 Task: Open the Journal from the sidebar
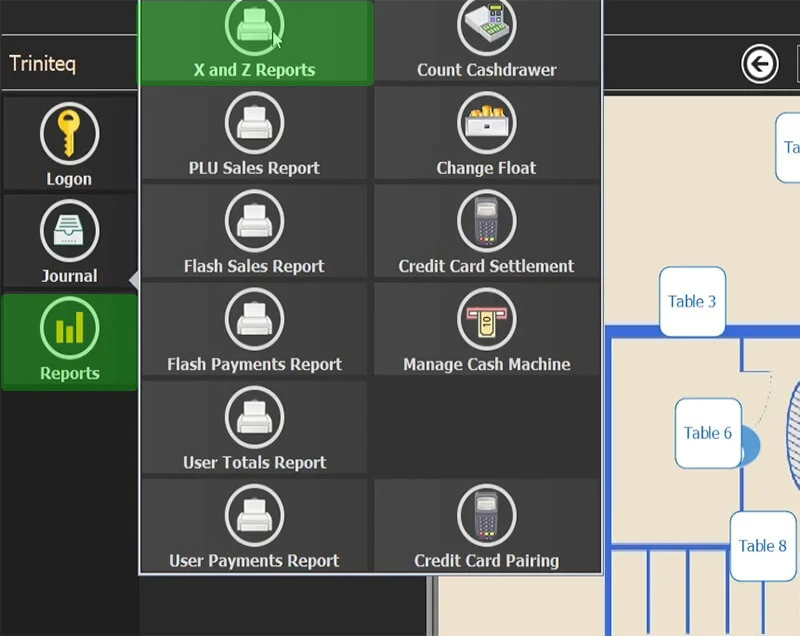[69, 241]
